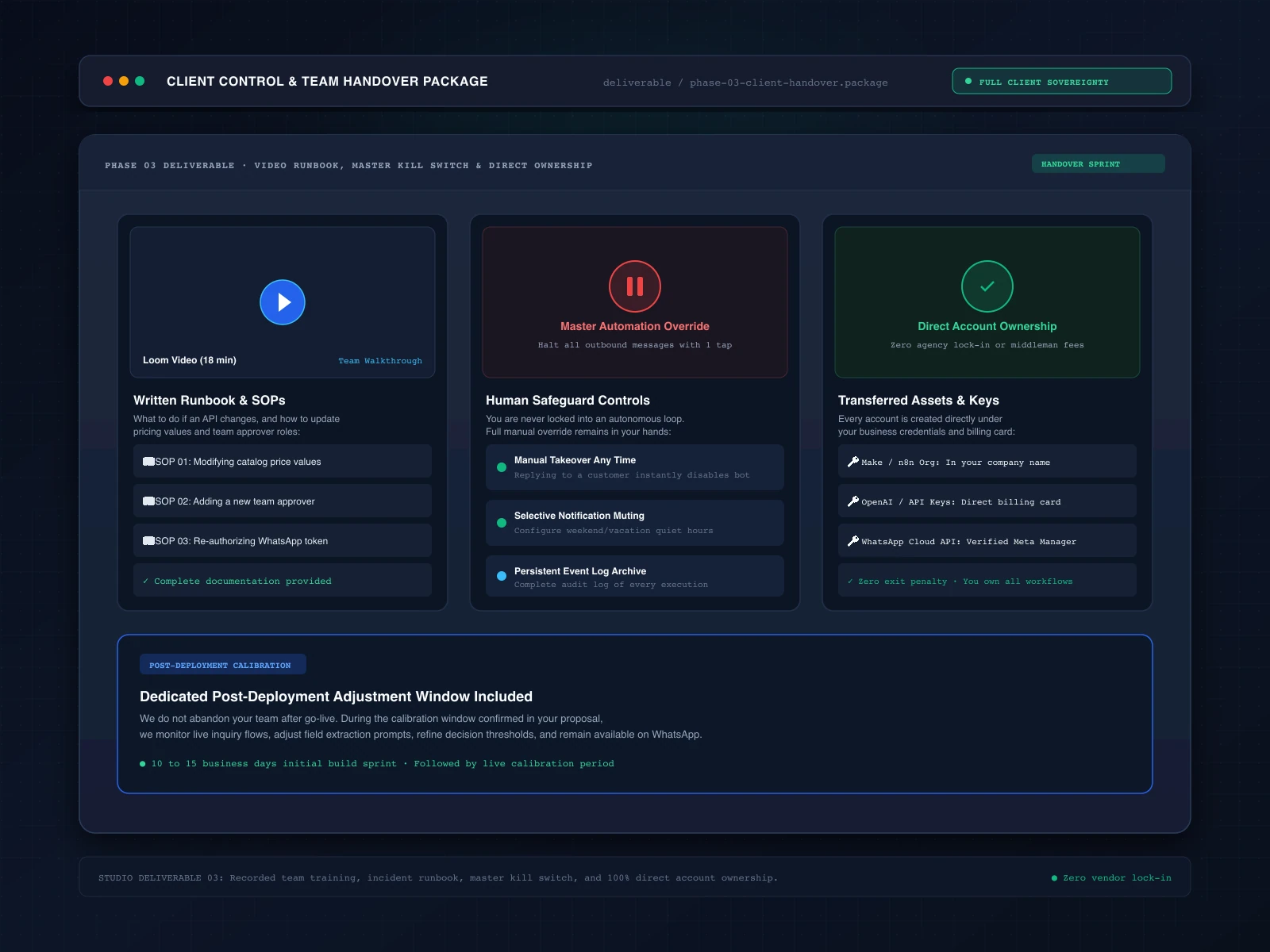Open SOP 03: Re-authorizing WhatsApp token

(x=283, y=540)
